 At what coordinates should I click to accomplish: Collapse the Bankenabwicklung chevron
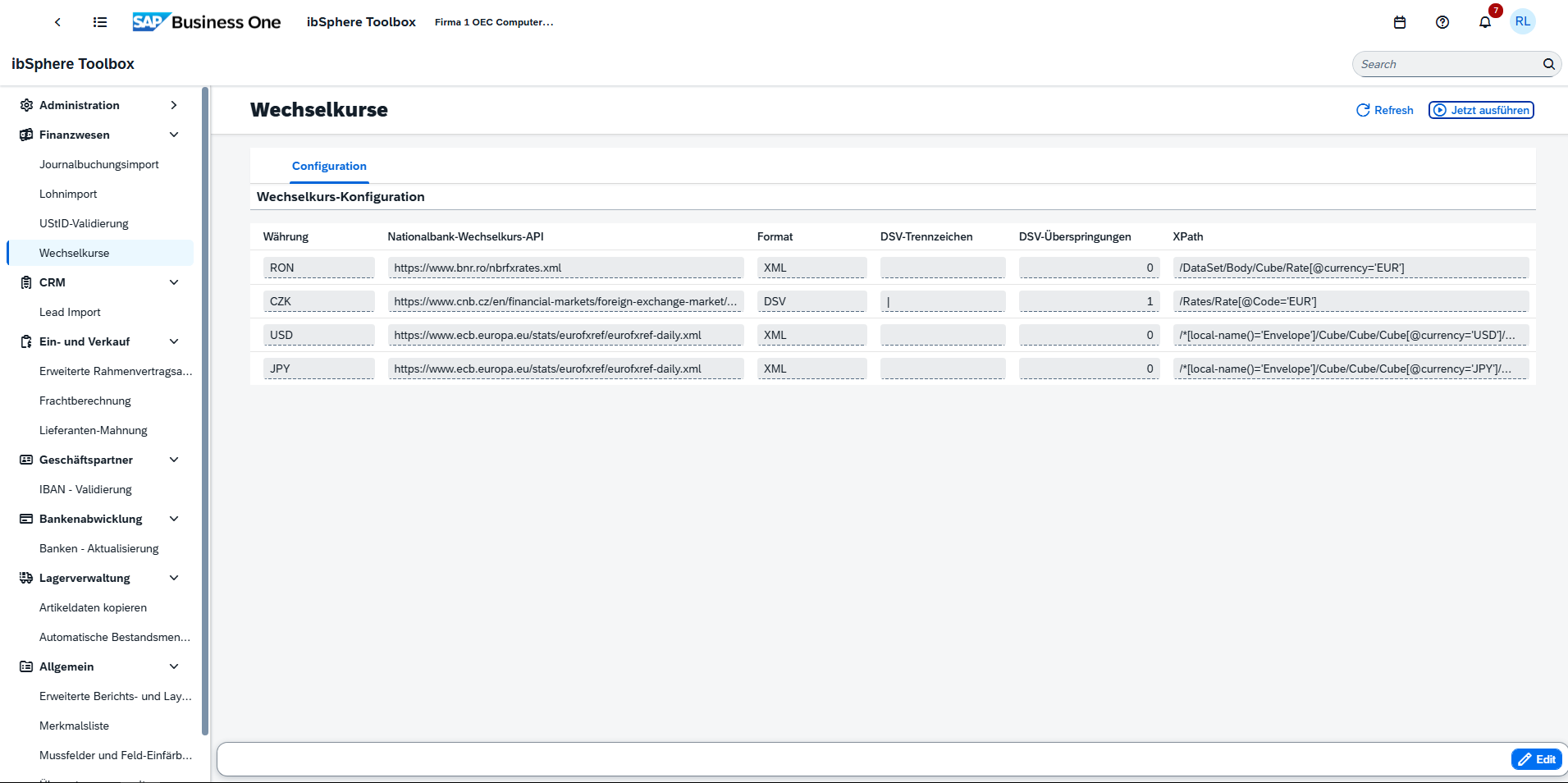pyautogui.click(x=174, y=519)
